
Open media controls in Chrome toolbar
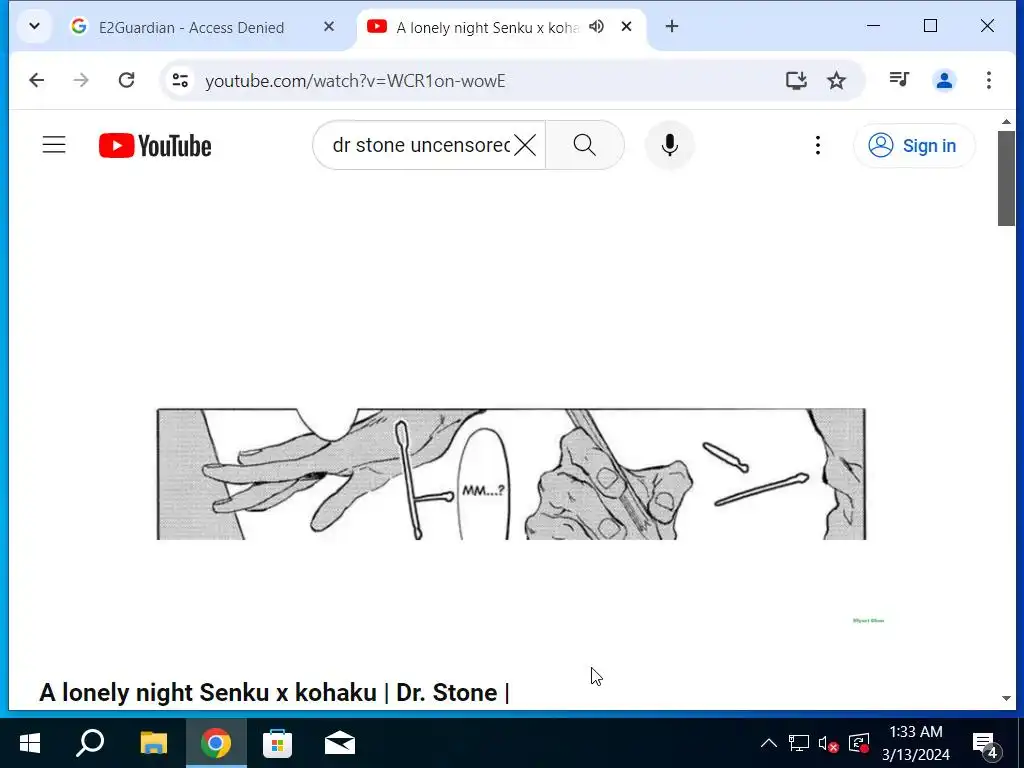899,80
